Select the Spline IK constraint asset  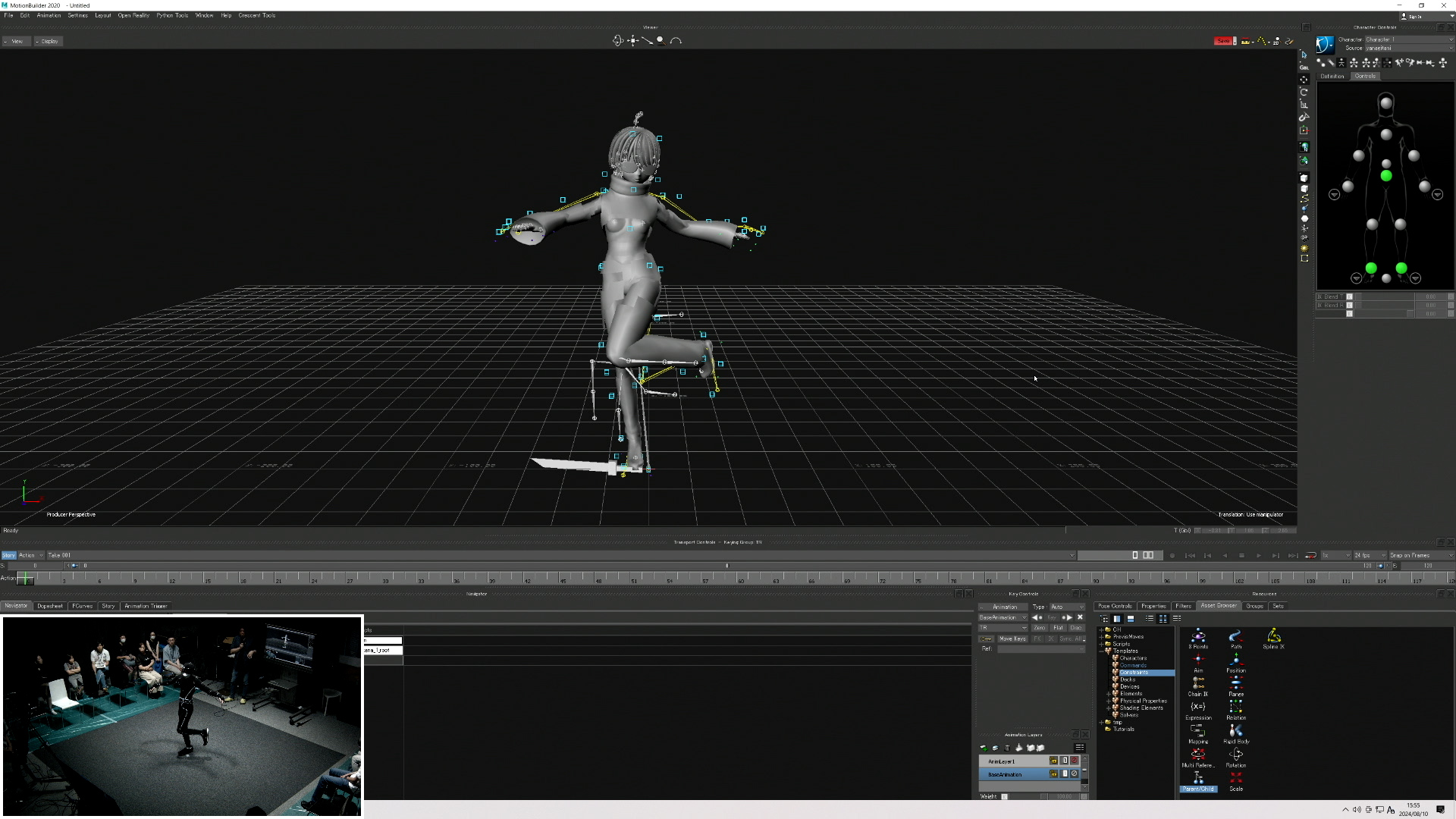point(1273,636)
